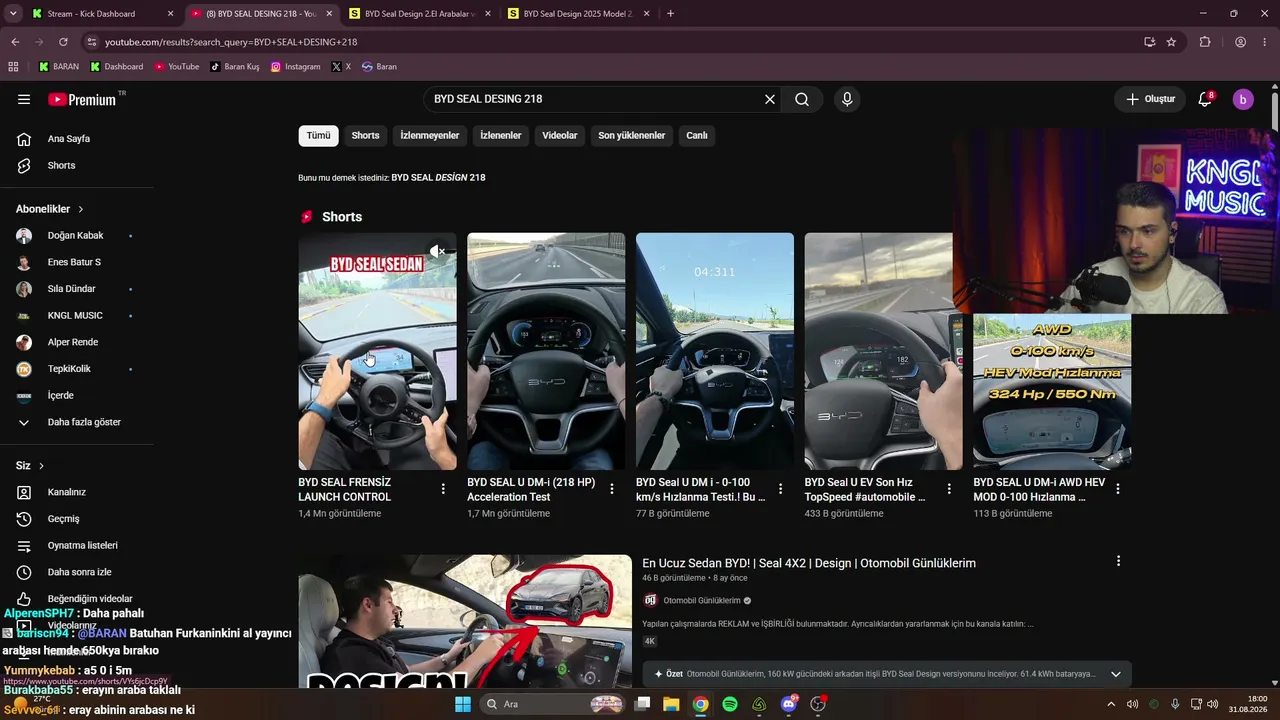Select the Canlı filter chip

(x=697, y=136)
